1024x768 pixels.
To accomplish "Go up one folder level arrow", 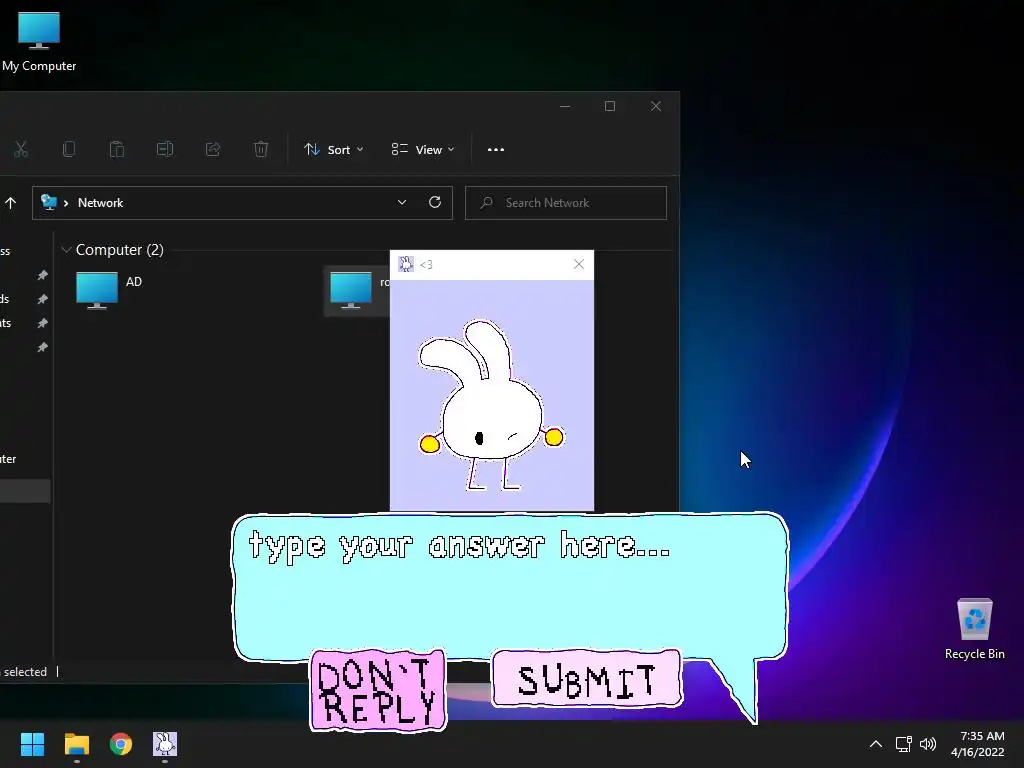I will click(10, 203).
